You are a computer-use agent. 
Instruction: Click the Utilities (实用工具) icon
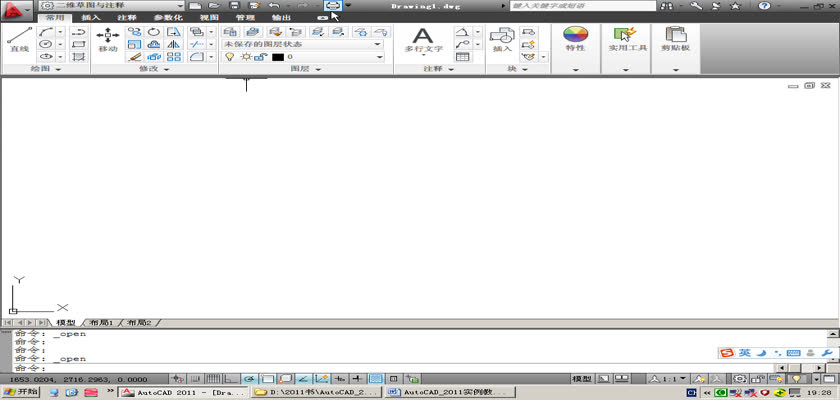(x=626, y=40)
